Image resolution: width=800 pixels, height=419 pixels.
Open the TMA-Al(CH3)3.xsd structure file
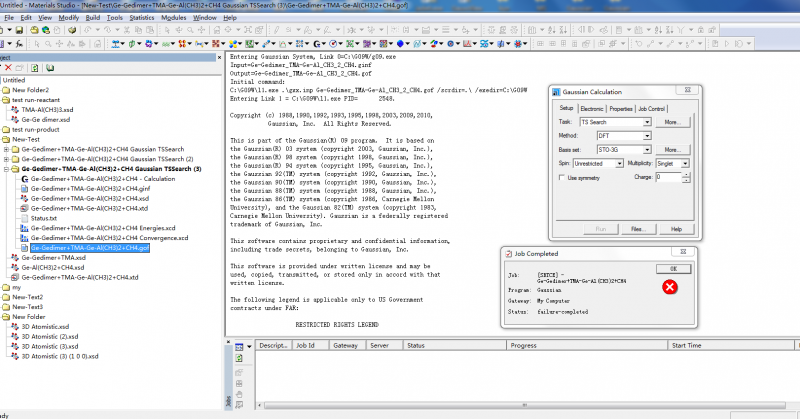[x=47, y=109]
